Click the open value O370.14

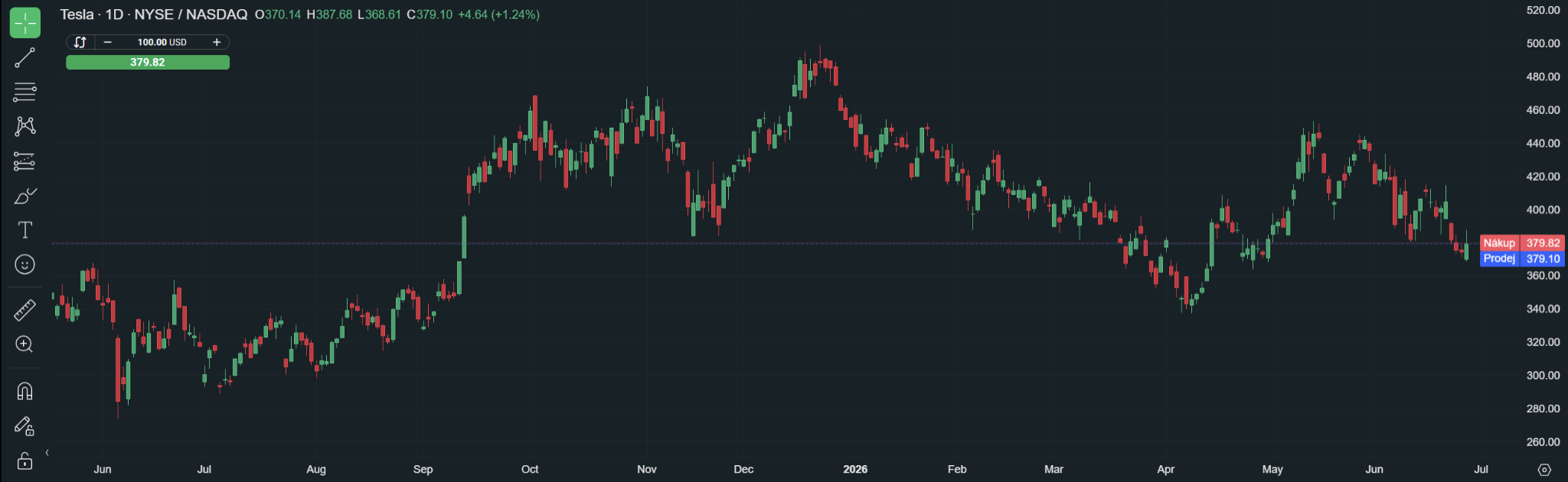click(278, 15)
